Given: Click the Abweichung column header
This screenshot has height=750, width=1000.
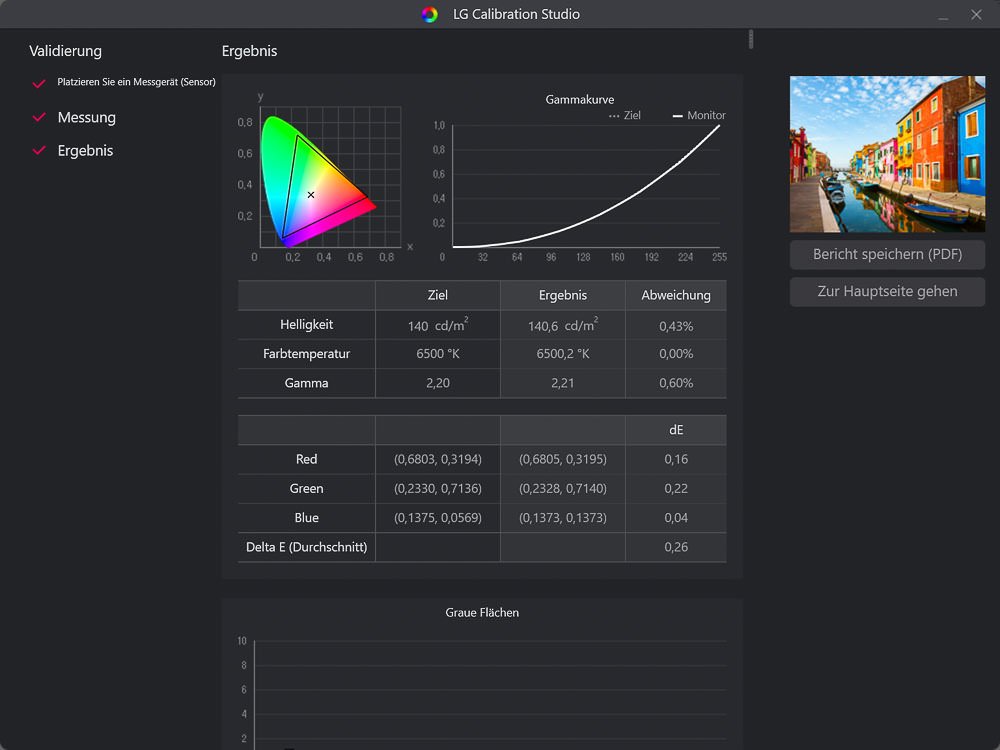Looking at the screenshot, I should (676, 296).
